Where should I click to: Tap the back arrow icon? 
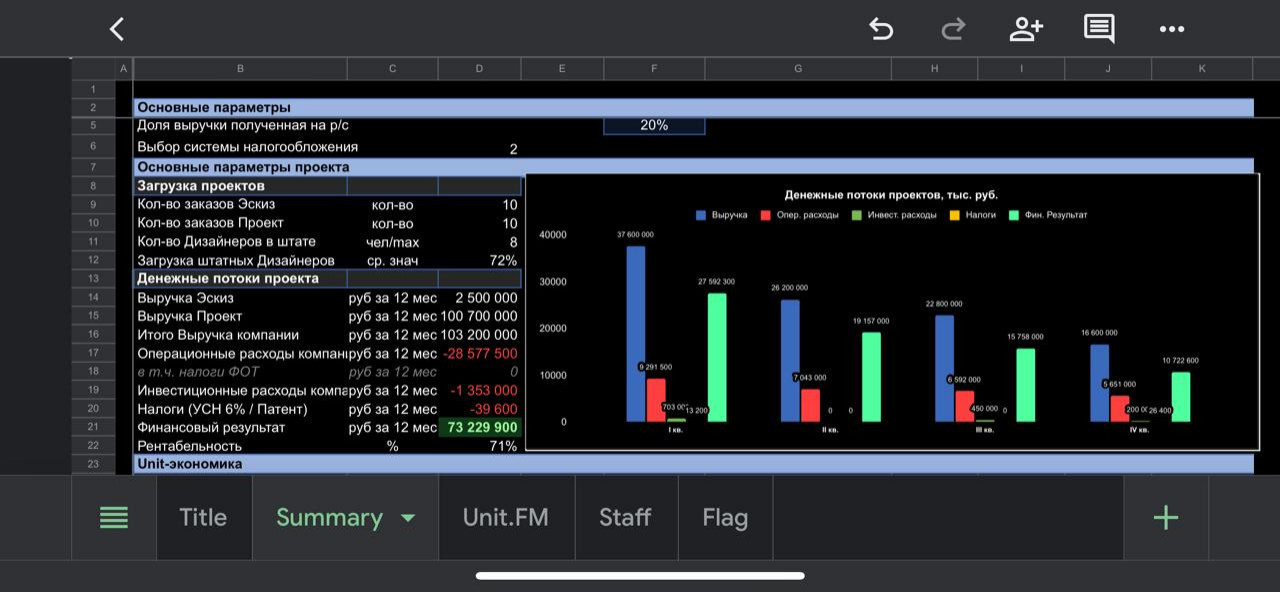pyautogui.click(x=117, y=29)
